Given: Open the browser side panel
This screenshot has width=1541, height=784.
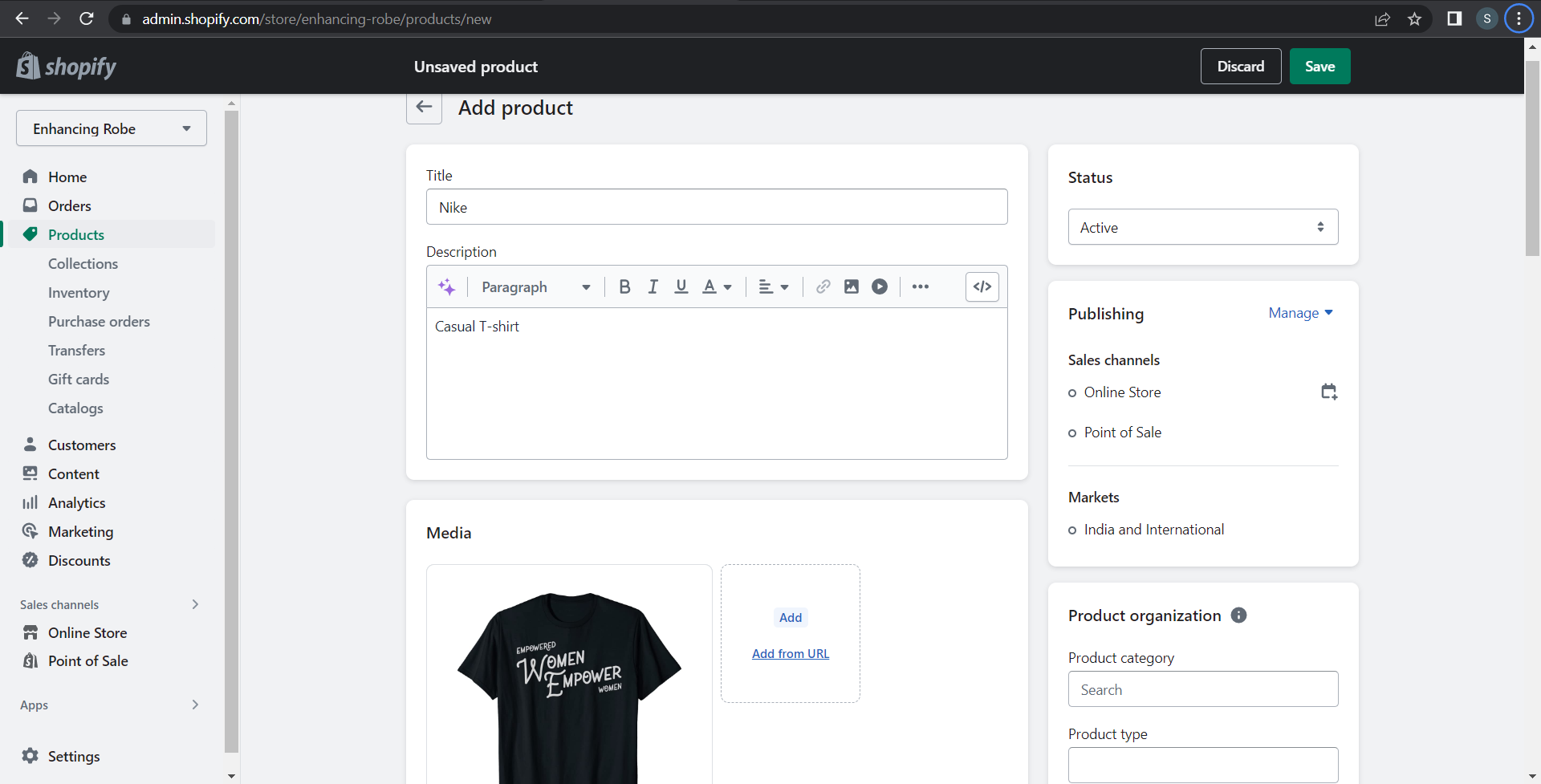Looking at the screenshot, I should coord(1454,18).
